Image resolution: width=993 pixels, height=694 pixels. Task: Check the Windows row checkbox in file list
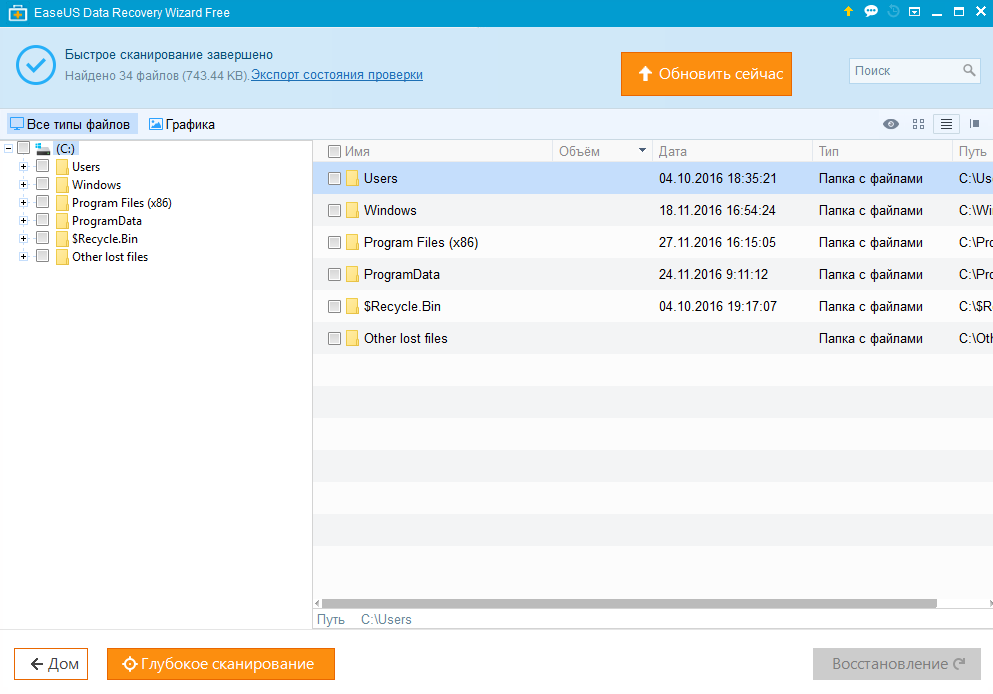click(334, 210)
